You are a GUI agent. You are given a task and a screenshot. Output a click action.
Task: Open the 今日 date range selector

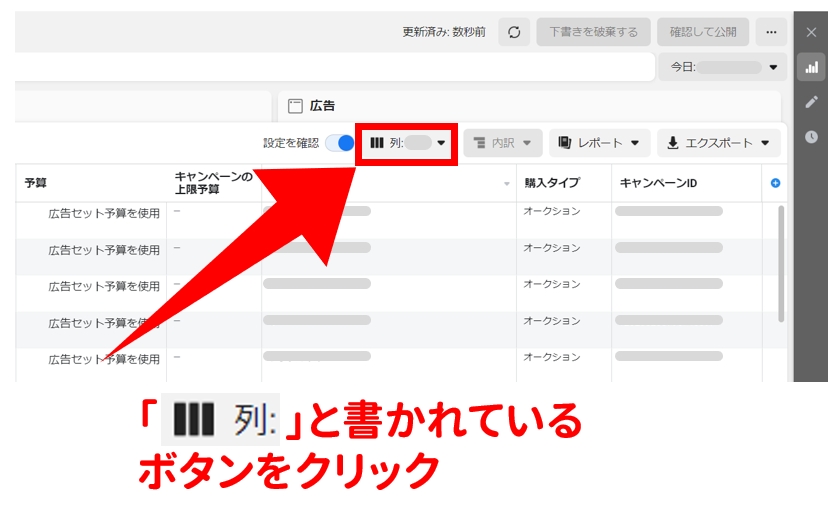click(722, 67)
